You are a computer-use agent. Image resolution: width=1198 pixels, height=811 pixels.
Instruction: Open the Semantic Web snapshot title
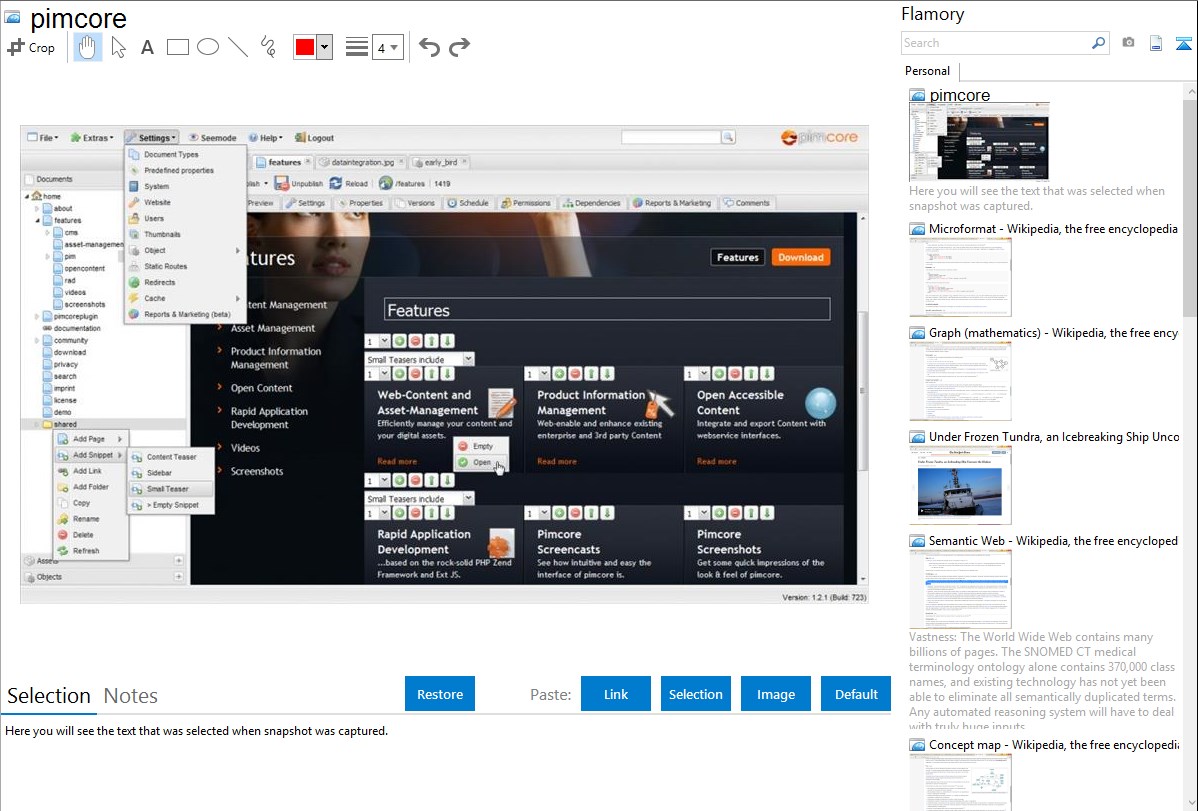[1053, 540]
